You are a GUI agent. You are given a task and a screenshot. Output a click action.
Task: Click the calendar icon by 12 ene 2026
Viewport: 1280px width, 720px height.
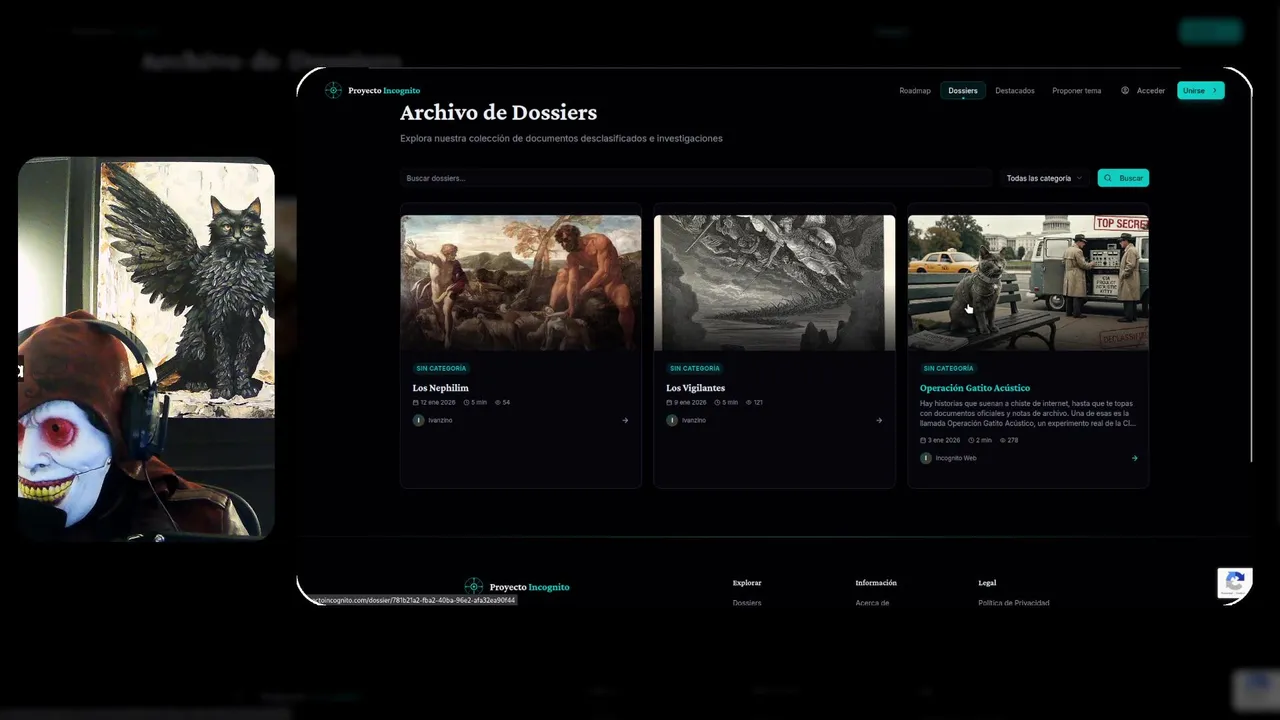coord(416,402)
